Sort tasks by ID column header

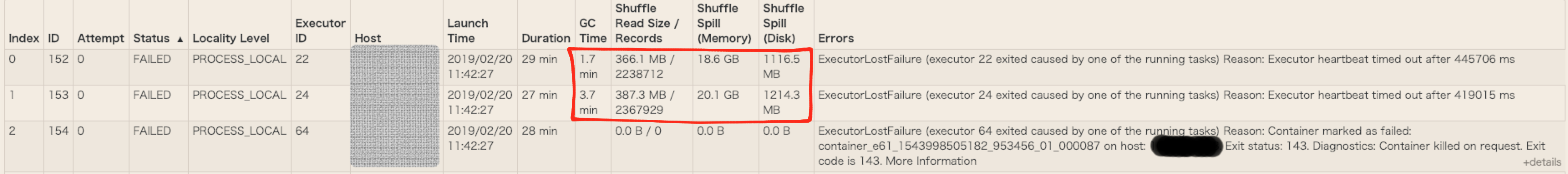(x=53, y=38)
